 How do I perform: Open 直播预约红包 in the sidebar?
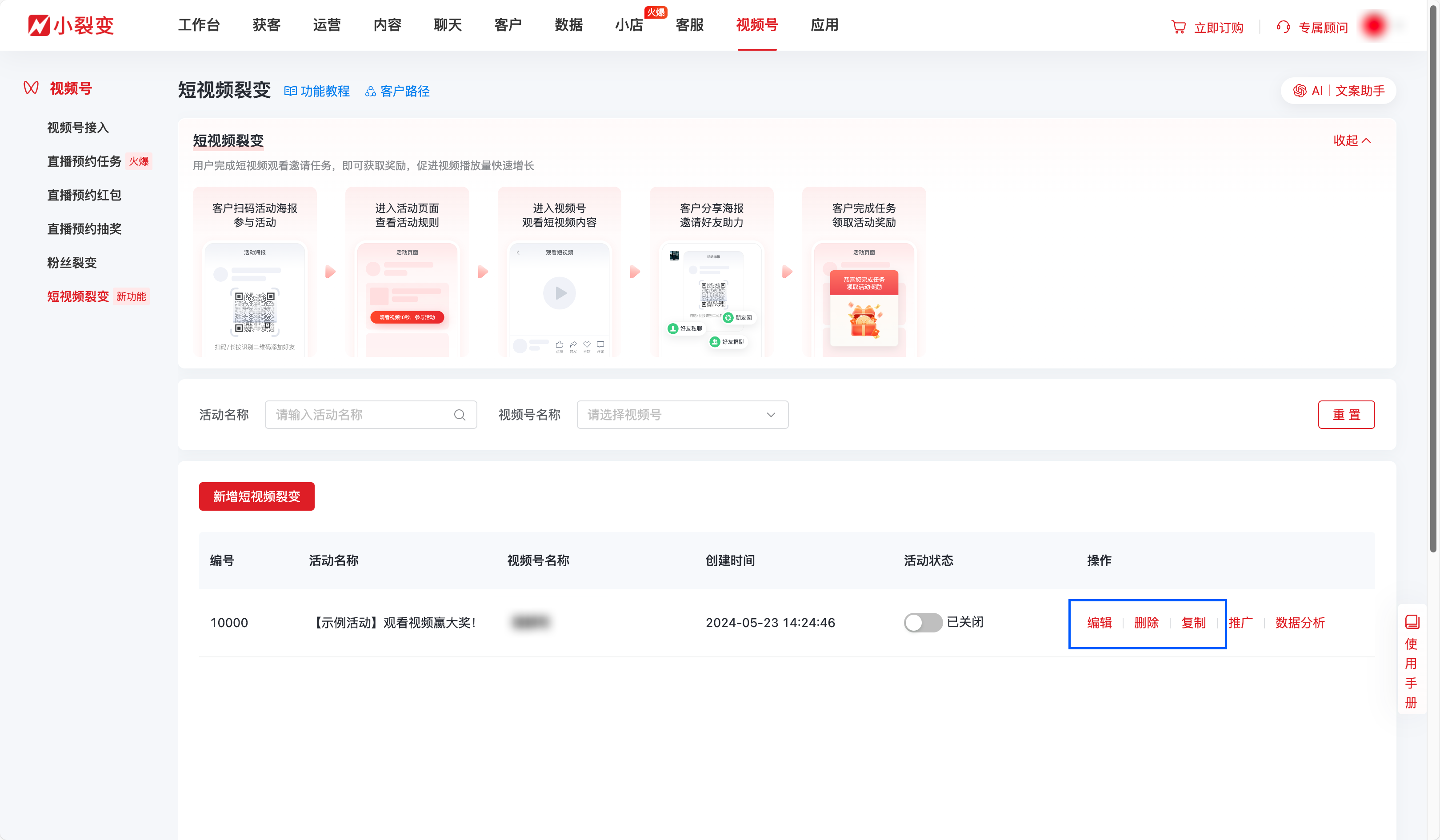(84, 195)
